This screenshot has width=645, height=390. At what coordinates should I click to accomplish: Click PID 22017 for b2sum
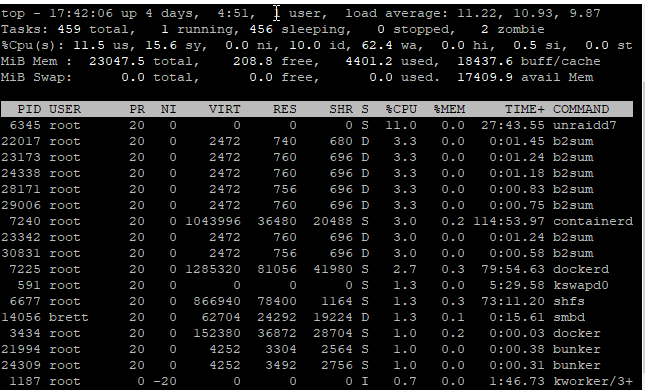coord(21,141)
